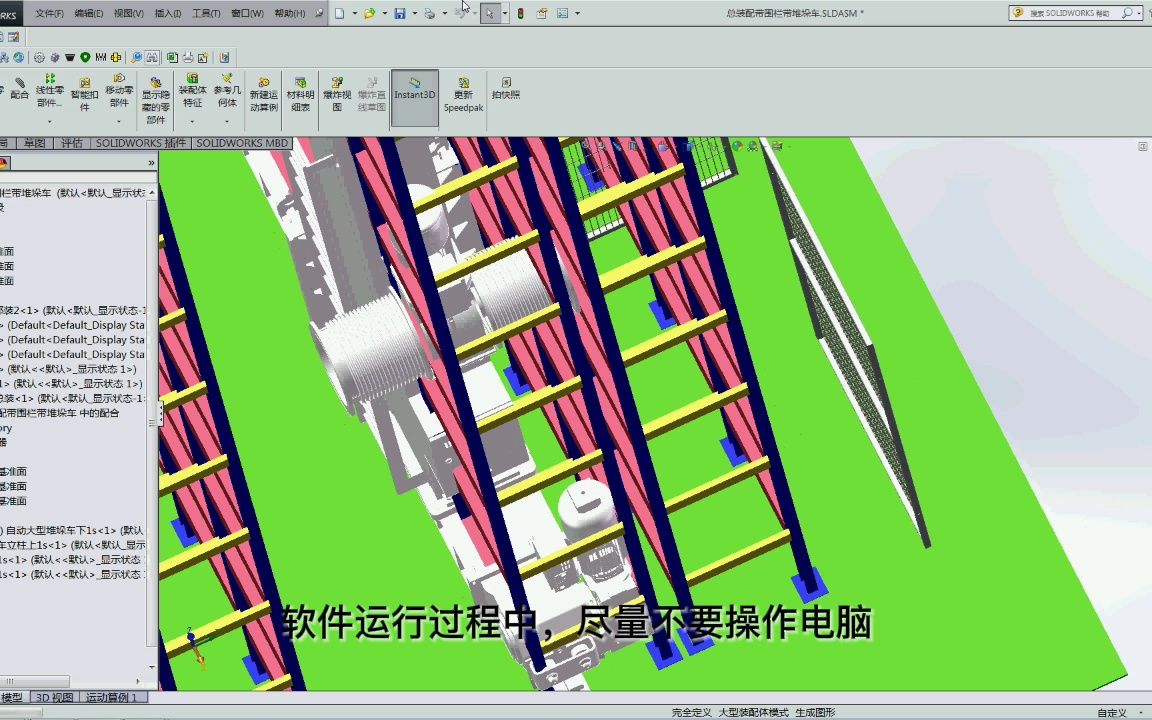Screen dimensions: 1152x720
Task: Select the 材料明细表 tool
Action: point(300,92)
